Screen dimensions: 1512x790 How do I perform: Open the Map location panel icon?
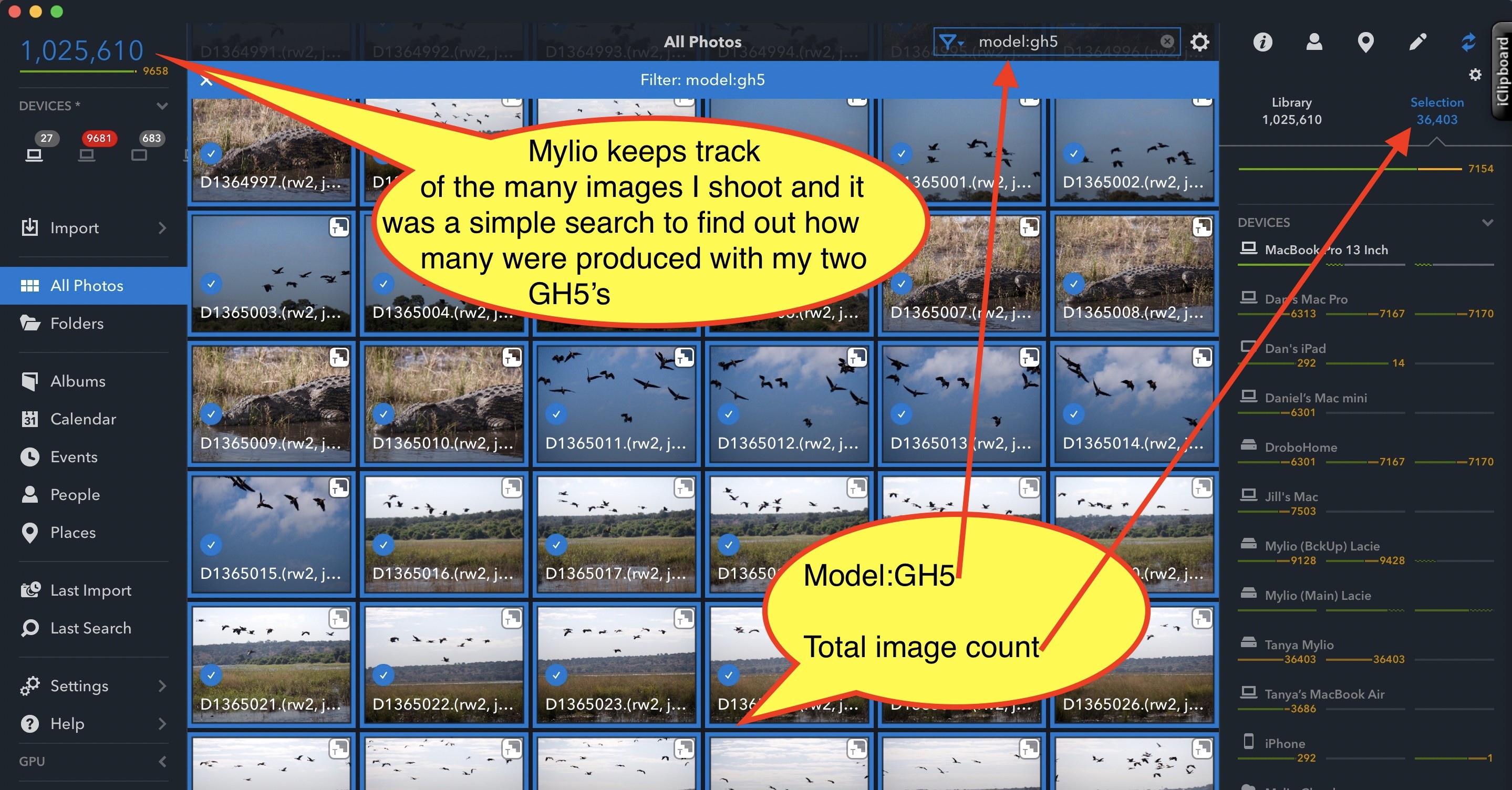[x=1366, y=42]
